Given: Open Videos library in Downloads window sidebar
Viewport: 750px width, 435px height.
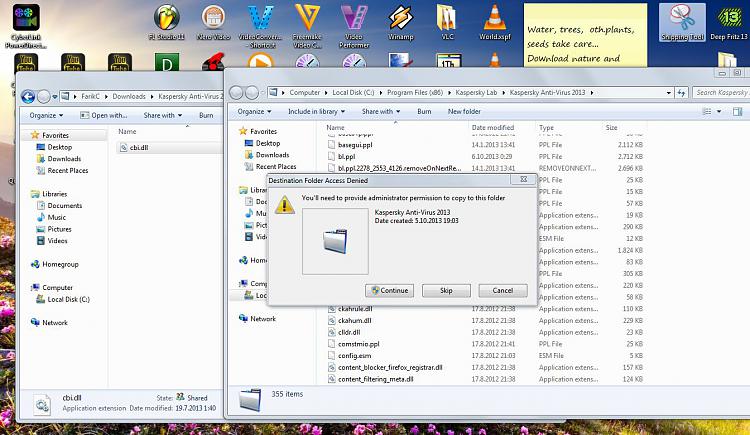Looking at the screenshot, I should (57, 241).
